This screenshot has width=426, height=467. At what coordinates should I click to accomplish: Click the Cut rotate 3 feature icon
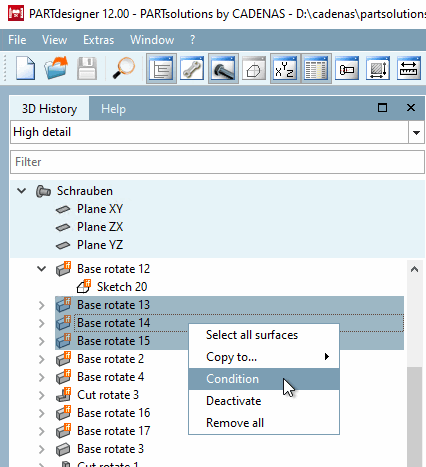(63, 395)
